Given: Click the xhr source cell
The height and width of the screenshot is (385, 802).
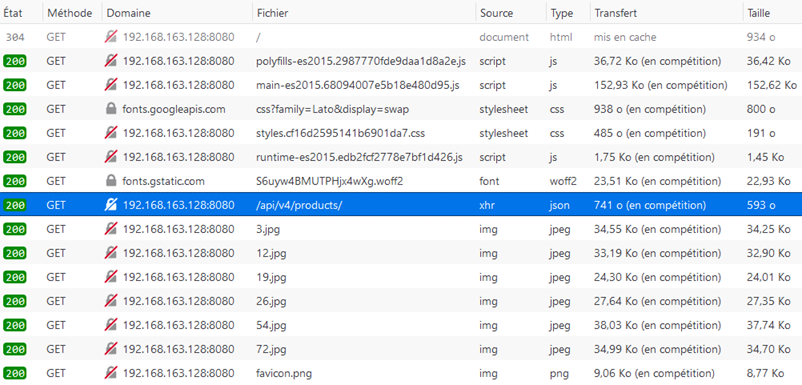Looking at the screenshot, I should [x=488, y=205].
